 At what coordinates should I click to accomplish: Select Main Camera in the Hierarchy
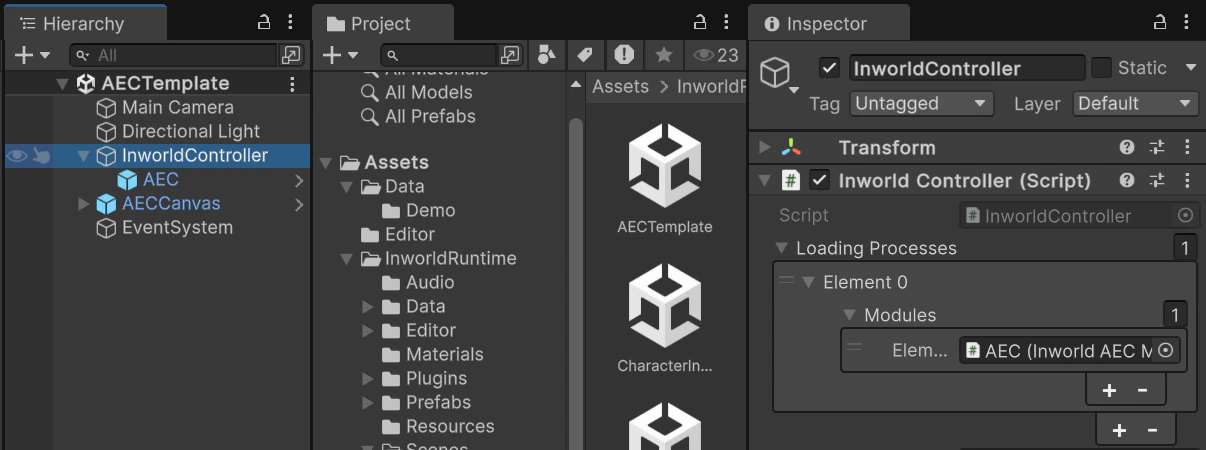(x=178, y=107)
